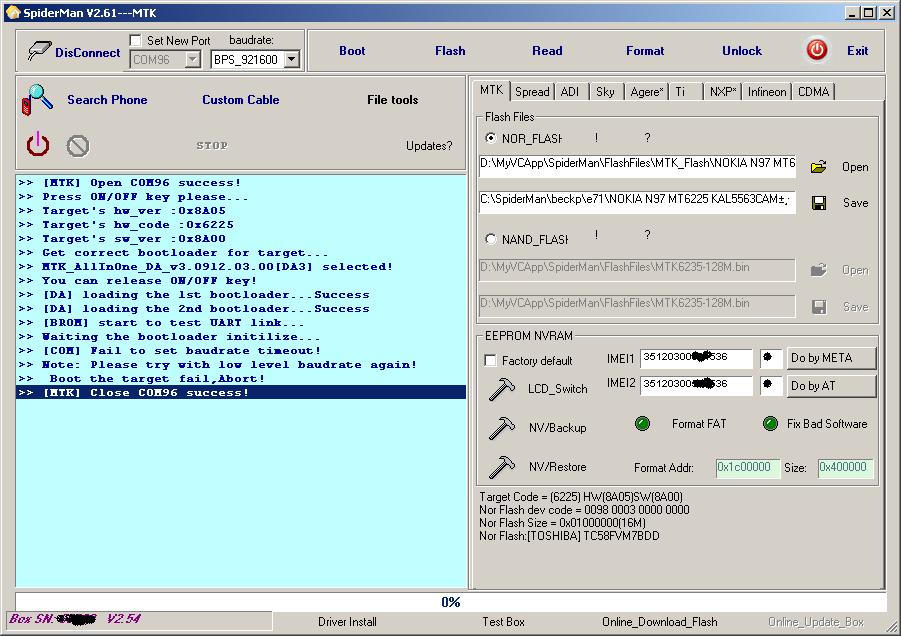Click the LCD_Switch hammer icon

(x=501, y=388)
